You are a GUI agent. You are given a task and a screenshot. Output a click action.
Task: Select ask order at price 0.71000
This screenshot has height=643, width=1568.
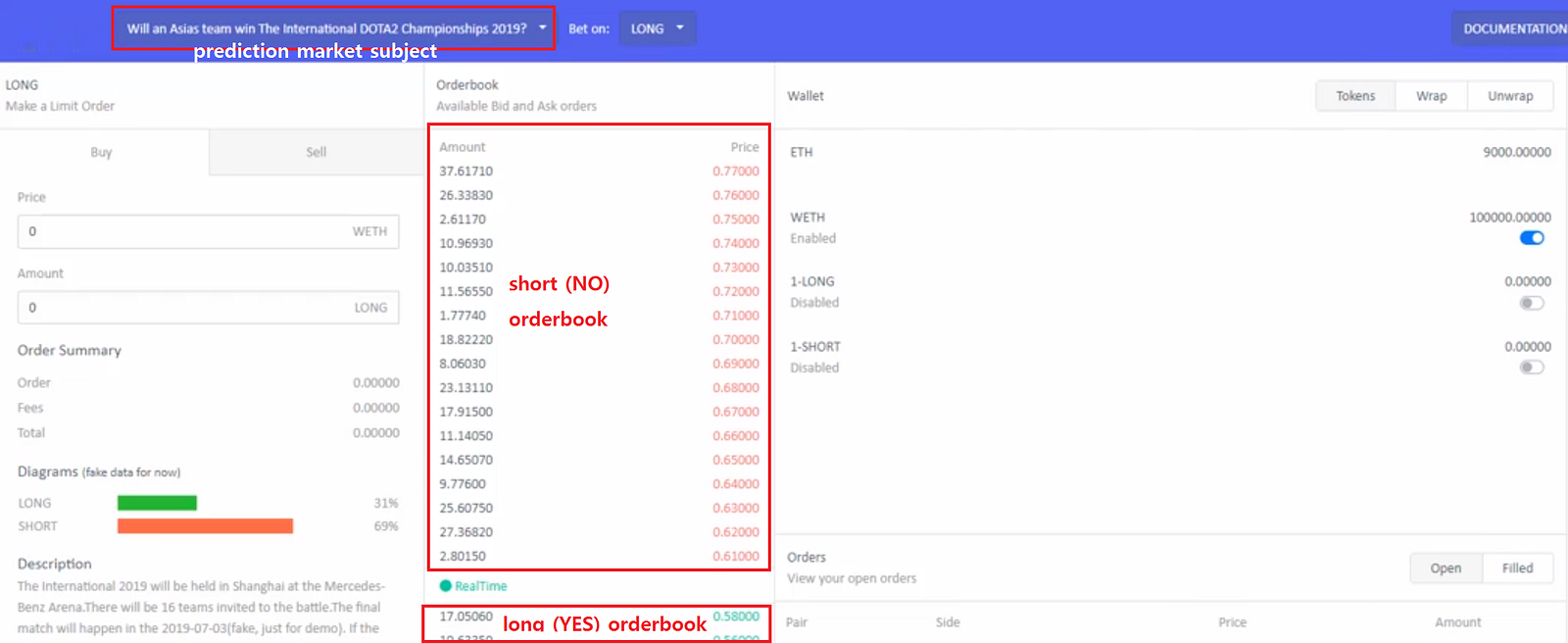(x=599, y=316)
